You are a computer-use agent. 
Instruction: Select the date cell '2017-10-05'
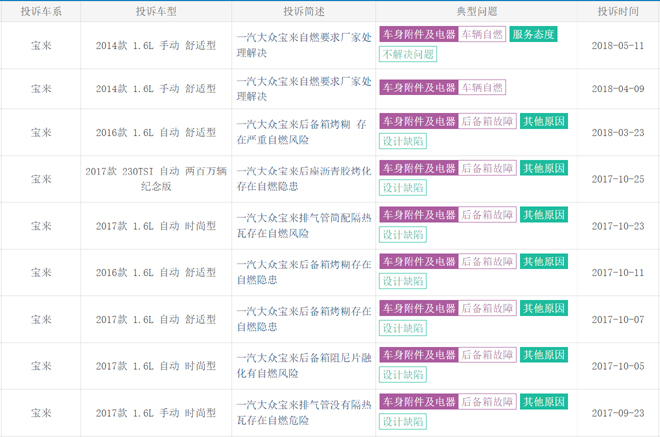(618, 366)
